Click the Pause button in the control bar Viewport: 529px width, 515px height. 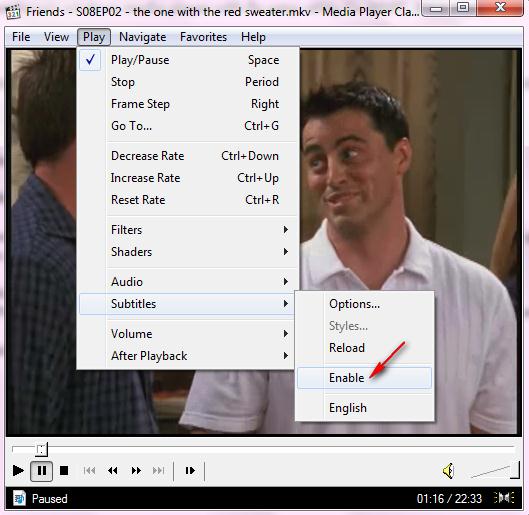point(41,470)
